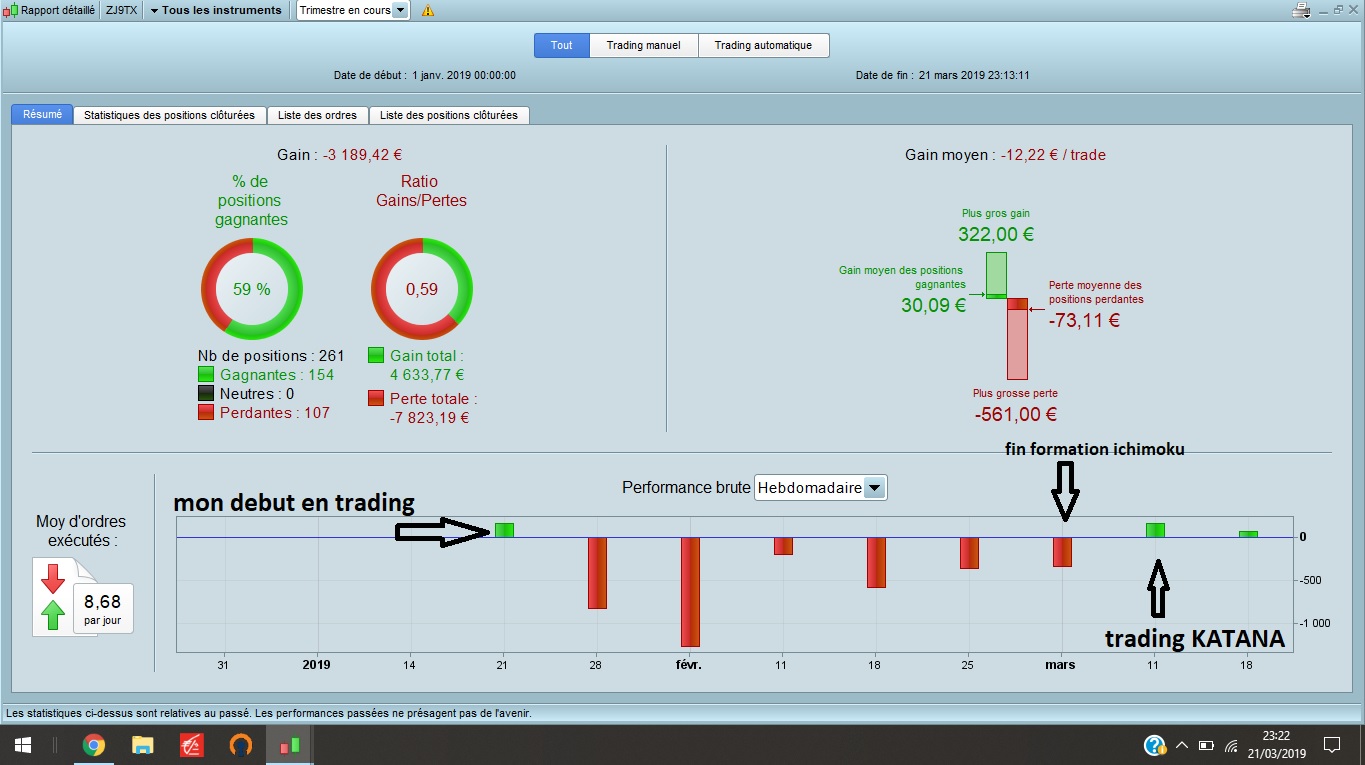Click the red arrow orders executed icon
1365x765 pixels.
click(x=53, y=578)
